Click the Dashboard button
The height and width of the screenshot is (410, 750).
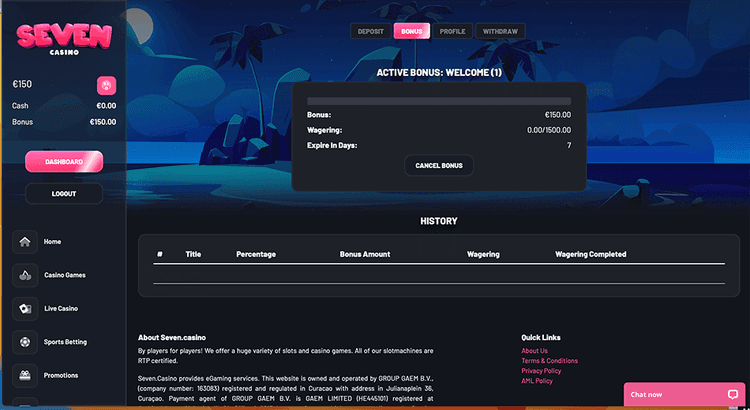click(64, 162)
